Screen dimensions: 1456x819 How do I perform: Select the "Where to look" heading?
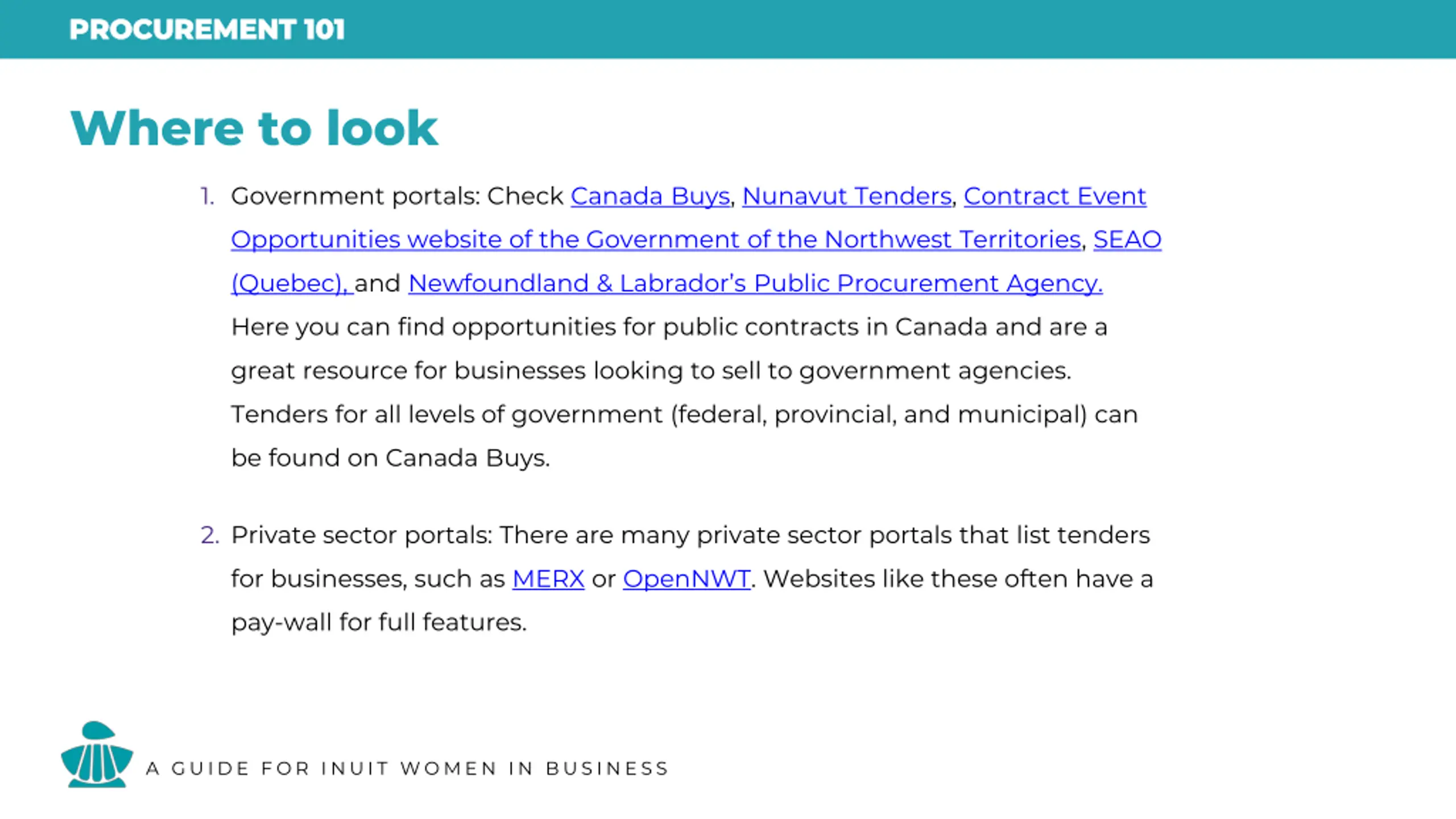tap(254, 128)
